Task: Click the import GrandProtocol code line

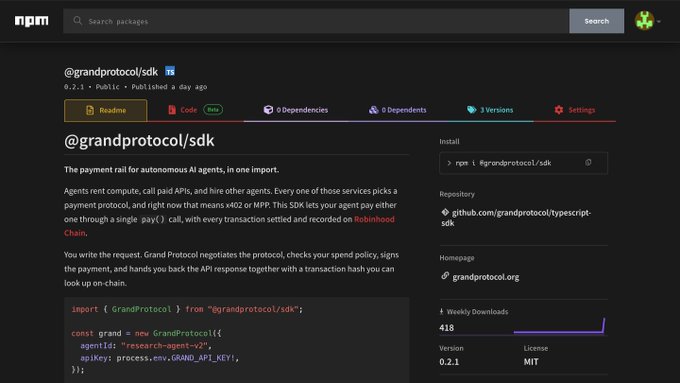Action: pos(187,309)
